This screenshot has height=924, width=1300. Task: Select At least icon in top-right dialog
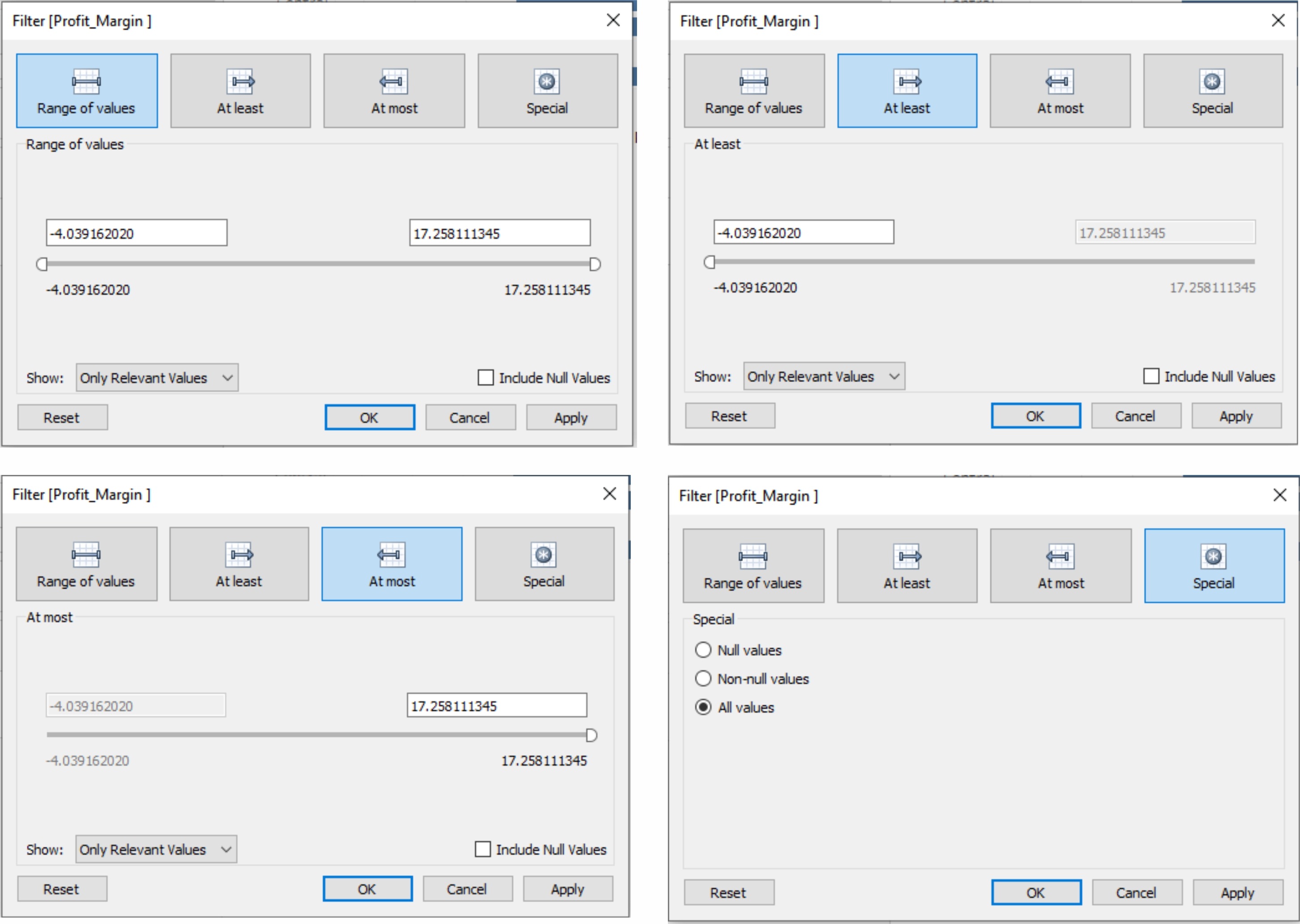click(907, 91)
